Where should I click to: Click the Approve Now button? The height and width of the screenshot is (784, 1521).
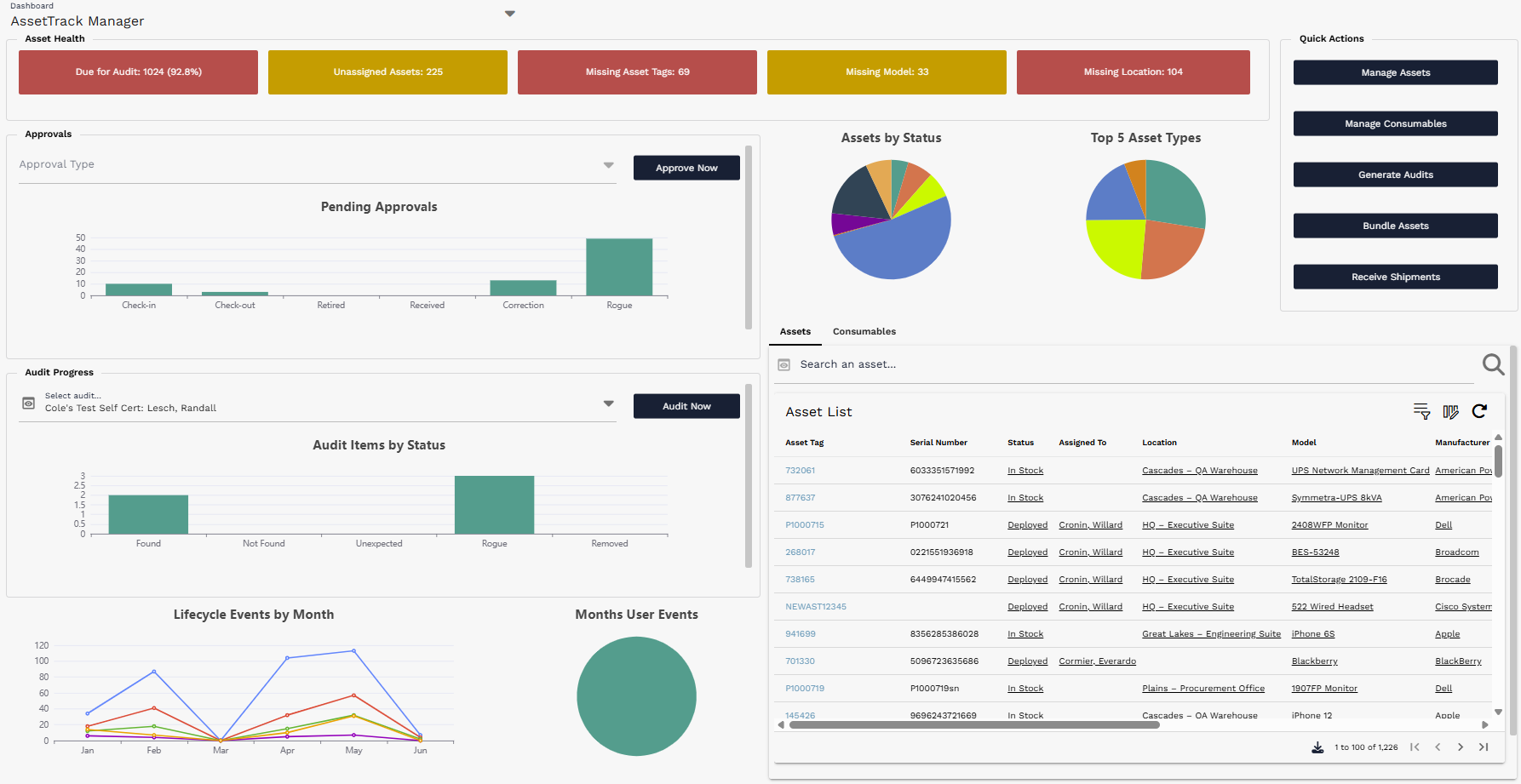click(686, 168)
